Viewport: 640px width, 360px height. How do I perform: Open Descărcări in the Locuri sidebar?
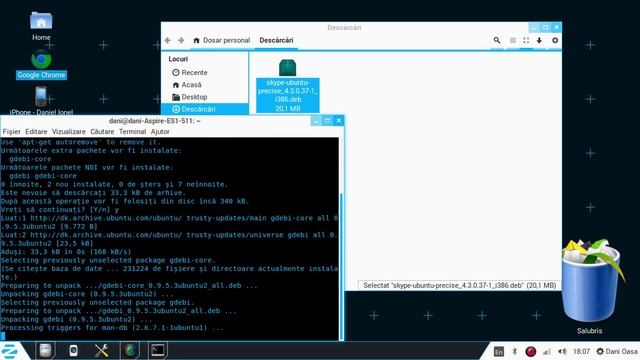point(205,109)
